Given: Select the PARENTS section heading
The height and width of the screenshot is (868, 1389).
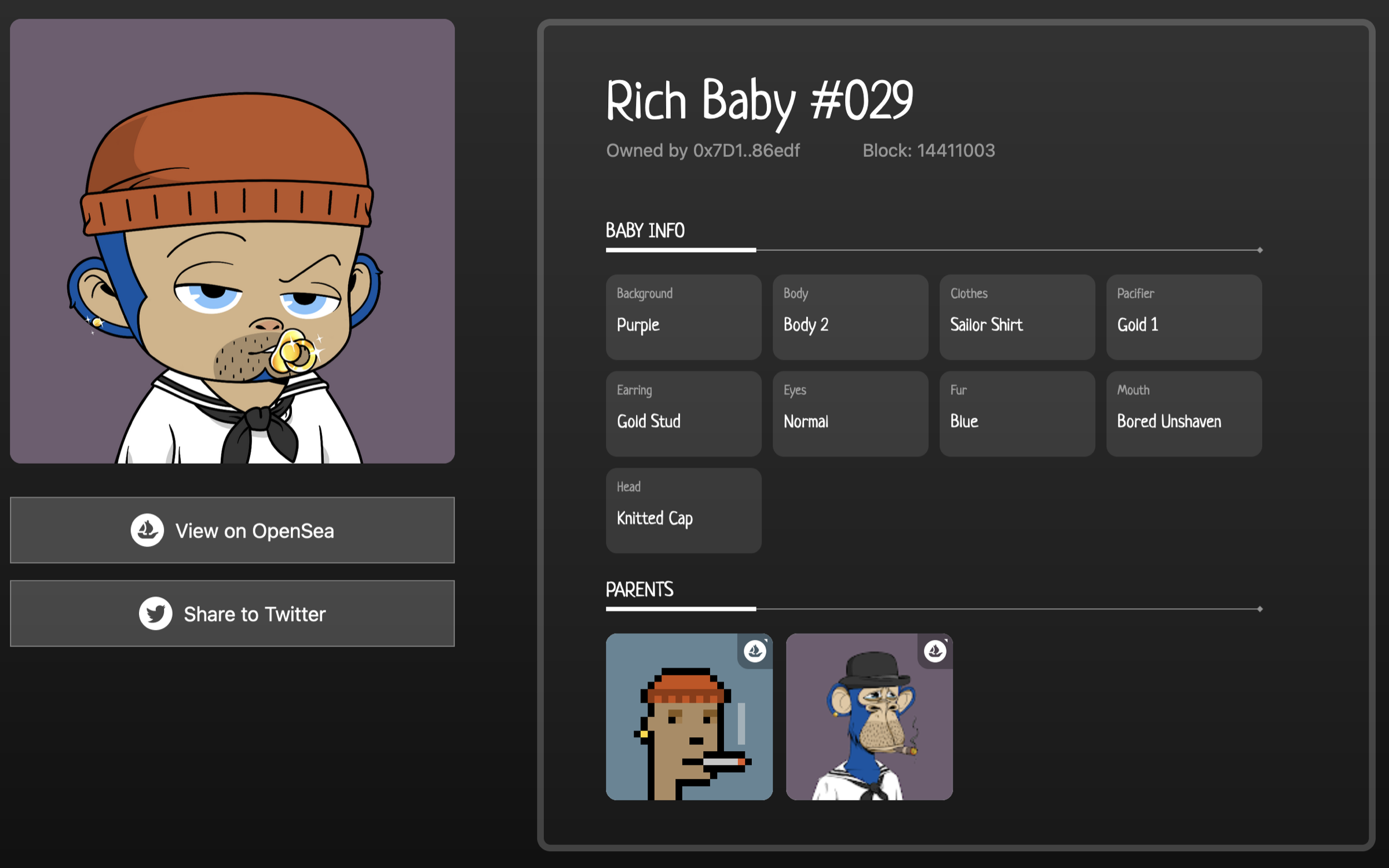Looking at the screenshot, I should click(639, 589).
